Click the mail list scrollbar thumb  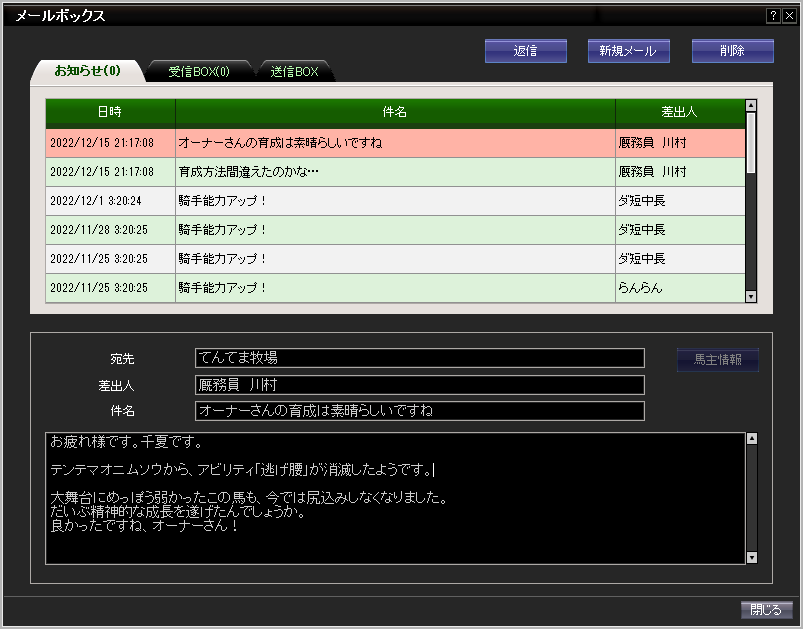click(x=751, y=143)
